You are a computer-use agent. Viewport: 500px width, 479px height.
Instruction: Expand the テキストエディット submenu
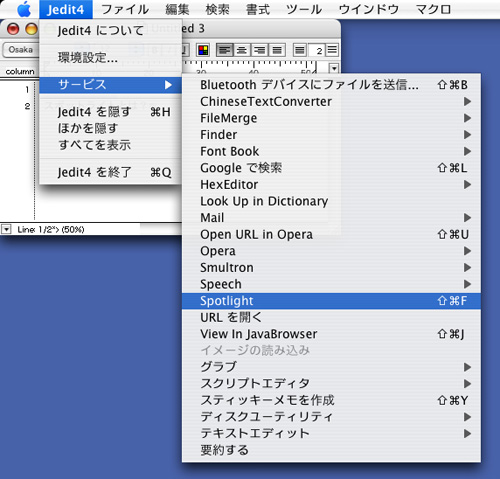coord(331,433)
